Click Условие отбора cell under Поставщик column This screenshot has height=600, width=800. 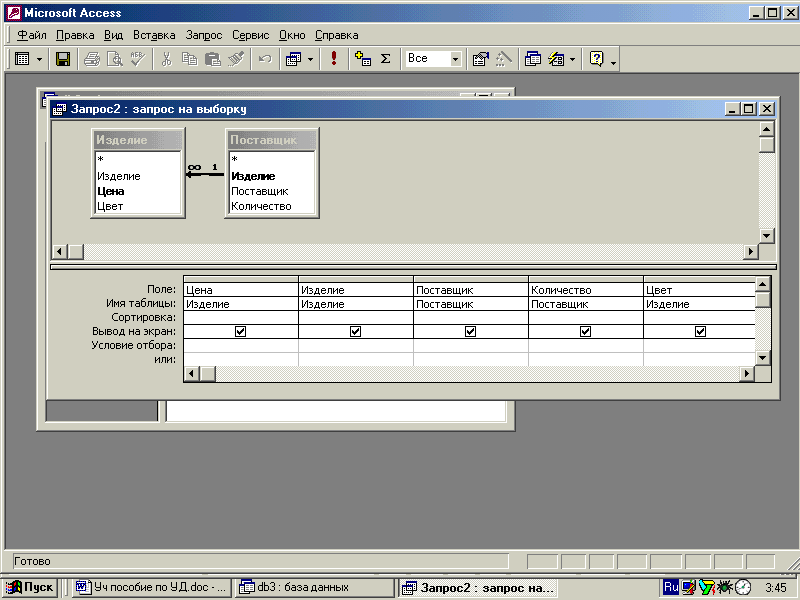(x=470, y=345)
